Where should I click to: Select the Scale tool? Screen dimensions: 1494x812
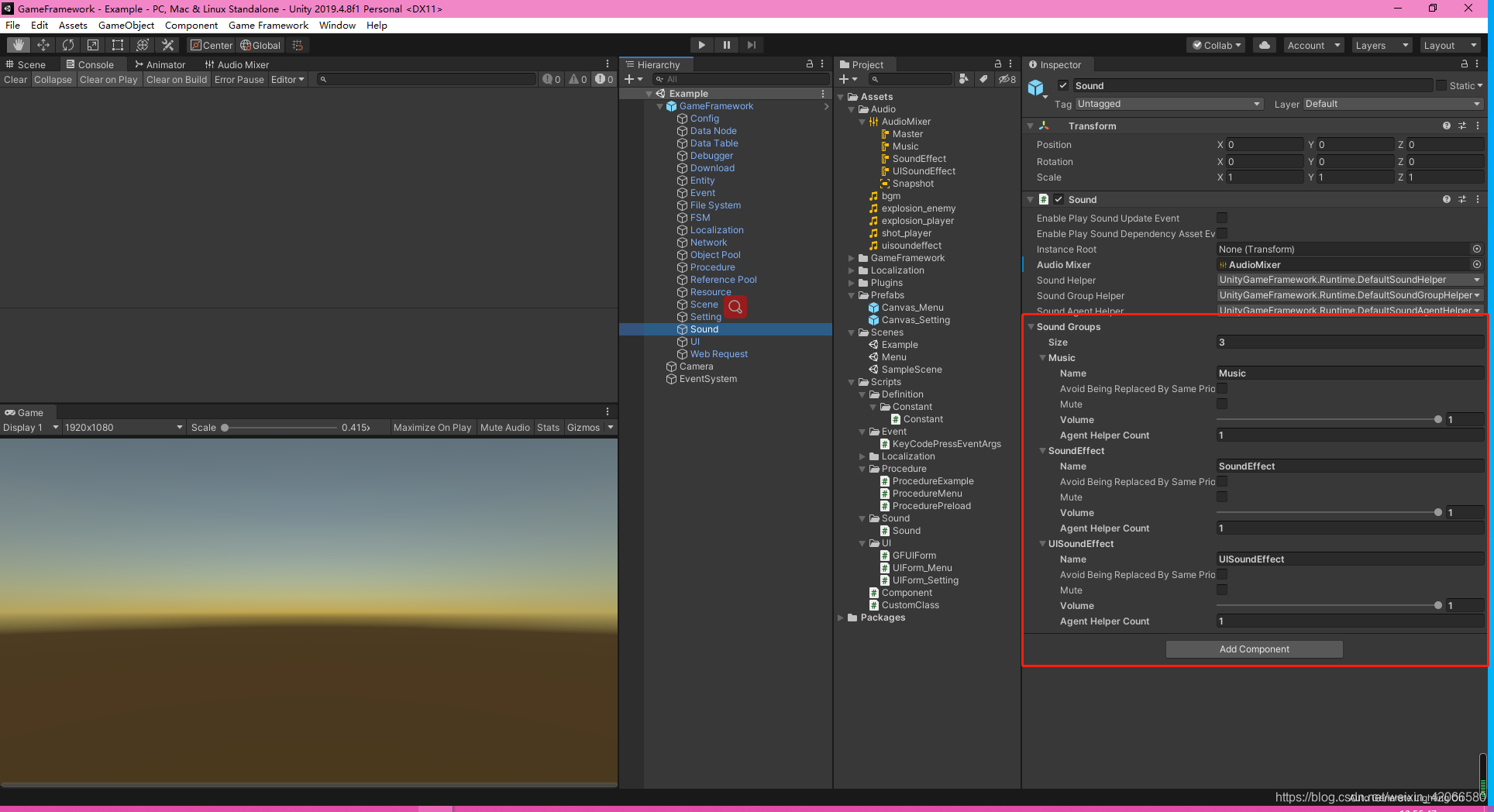92,44
